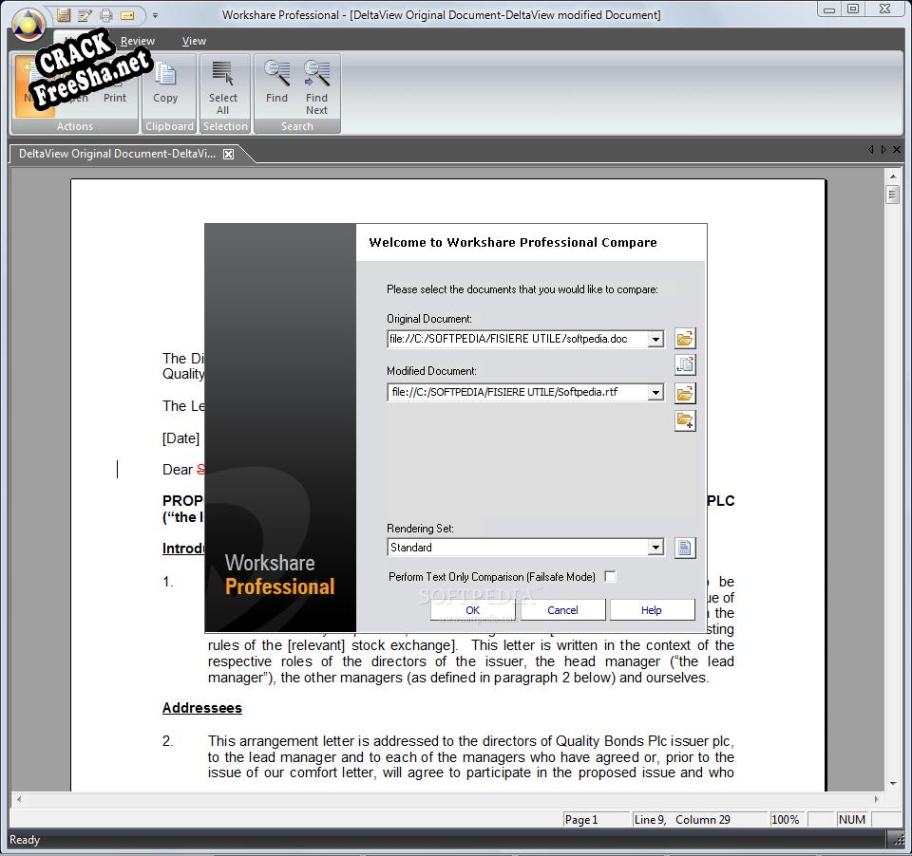Viewport: 912px width, 856px height.
Task: Browse for the Modified Document via folder icon
Action: tap(685, 393)
